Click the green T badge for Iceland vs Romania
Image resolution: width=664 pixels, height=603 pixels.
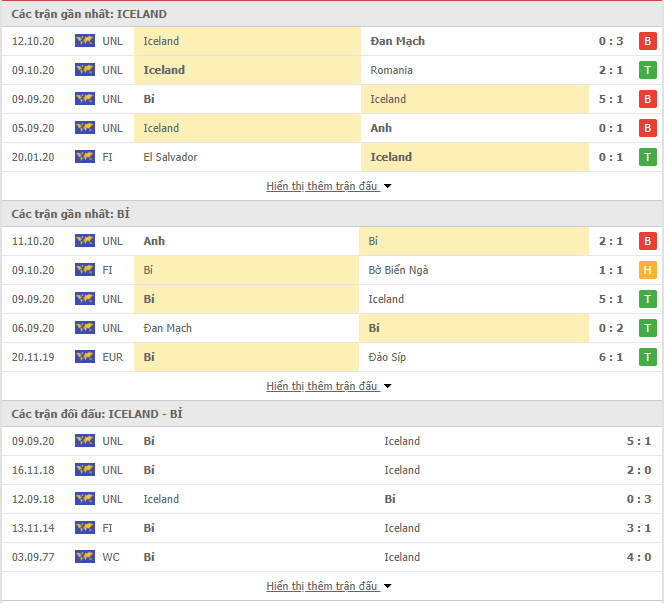click(x=647, y=70)
